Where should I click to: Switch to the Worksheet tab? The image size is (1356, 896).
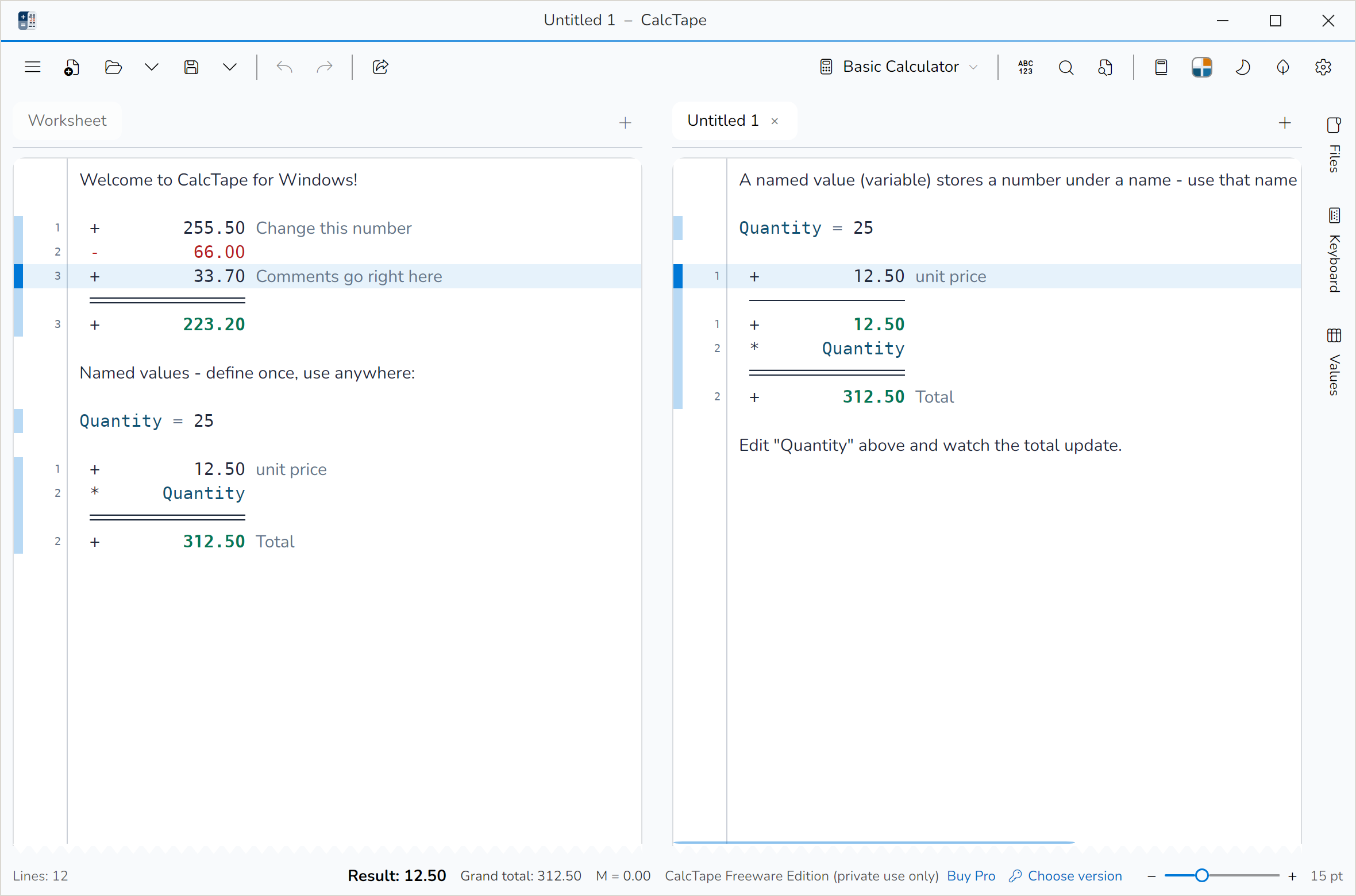coord(67,121)
